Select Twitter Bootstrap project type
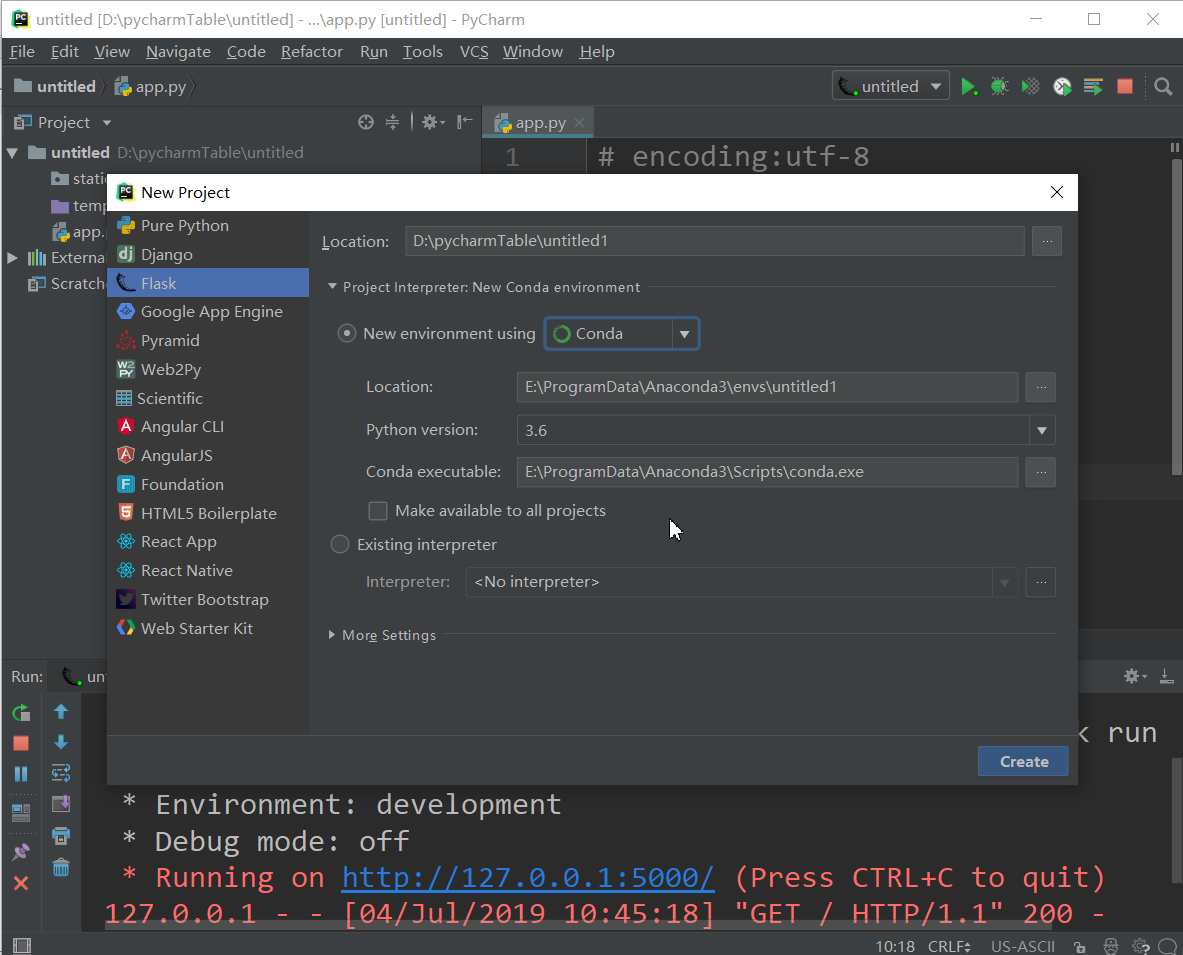This screenshot has height=955, width=1183. point(208,600)
